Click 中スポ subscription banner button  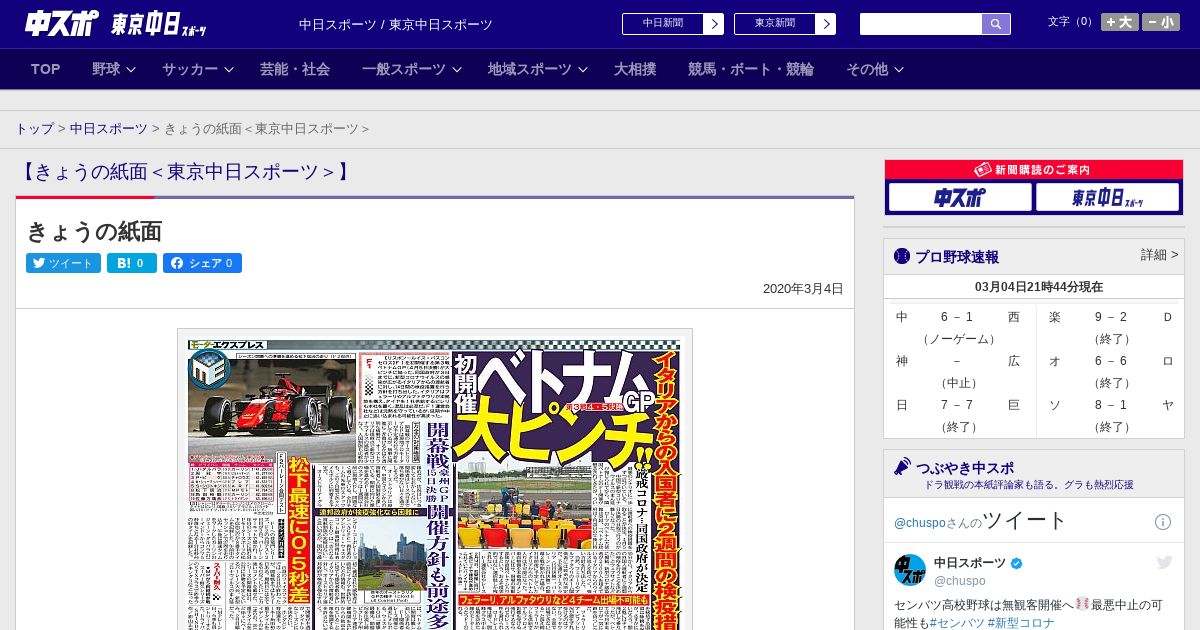coord(960,198)
